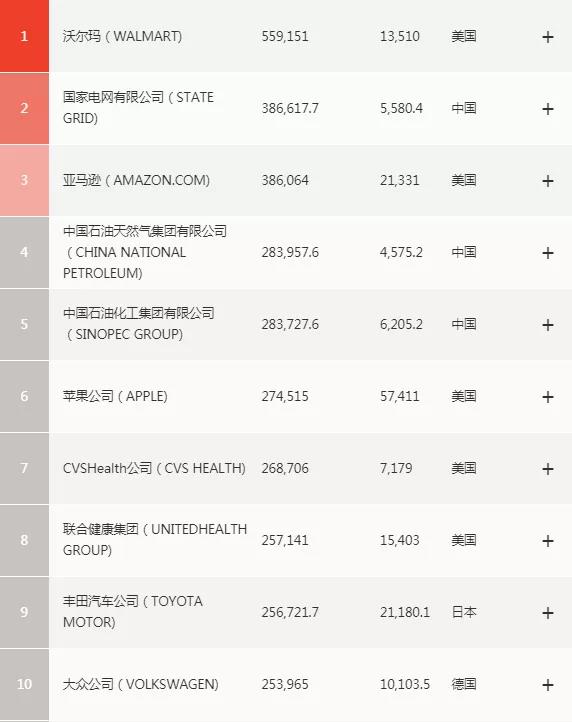
Task: Expand the Walmart row plus icon
Action: tap(548, 37)
